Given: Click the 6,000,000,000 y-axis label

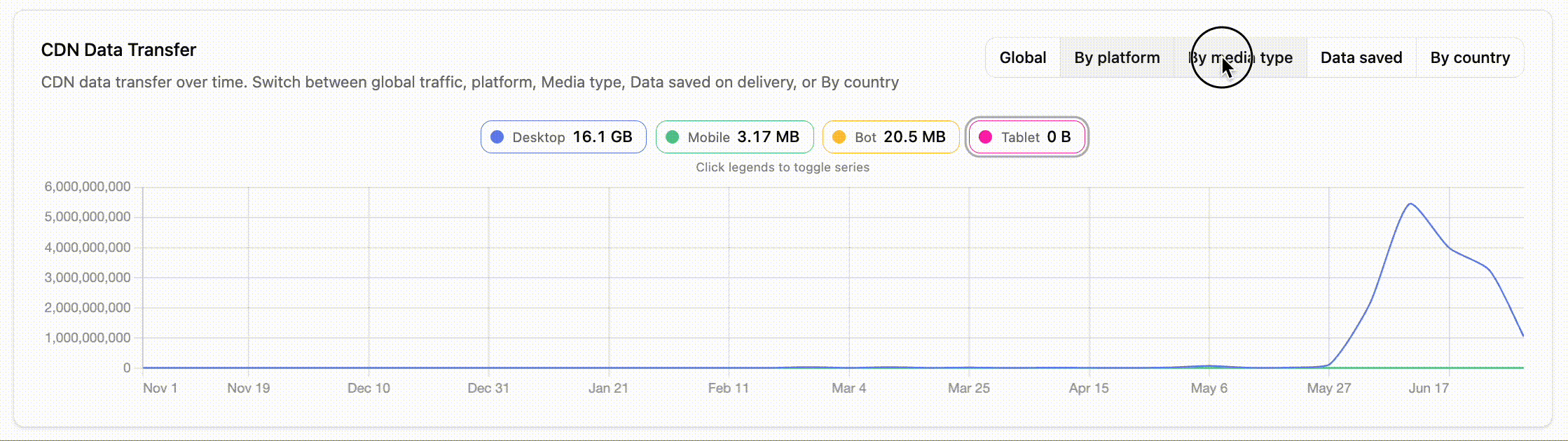Looking at the screenshot, I should coord(88,187).
